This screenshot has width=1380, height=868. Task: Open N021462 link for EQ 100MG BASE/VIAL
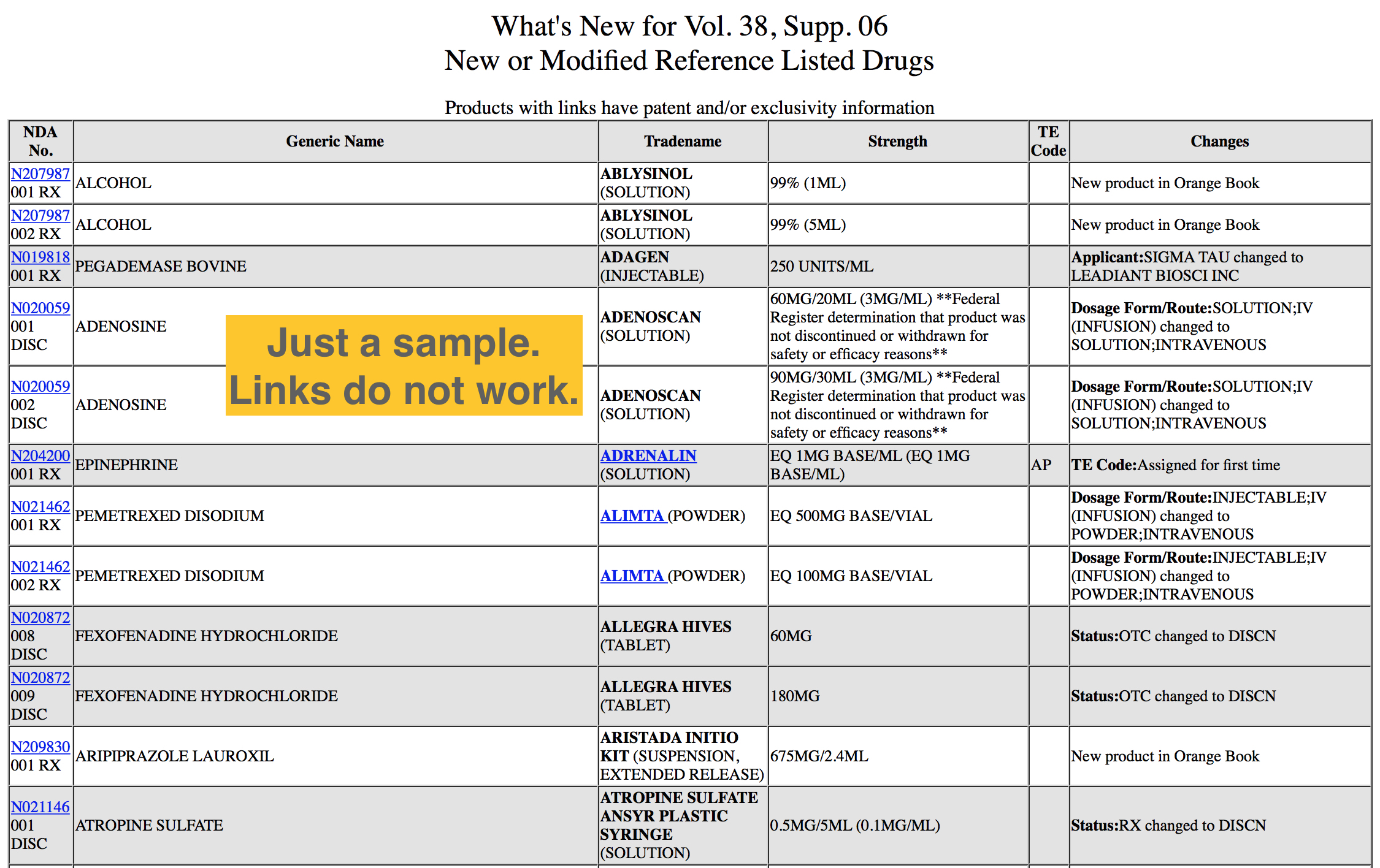(40, 566)
